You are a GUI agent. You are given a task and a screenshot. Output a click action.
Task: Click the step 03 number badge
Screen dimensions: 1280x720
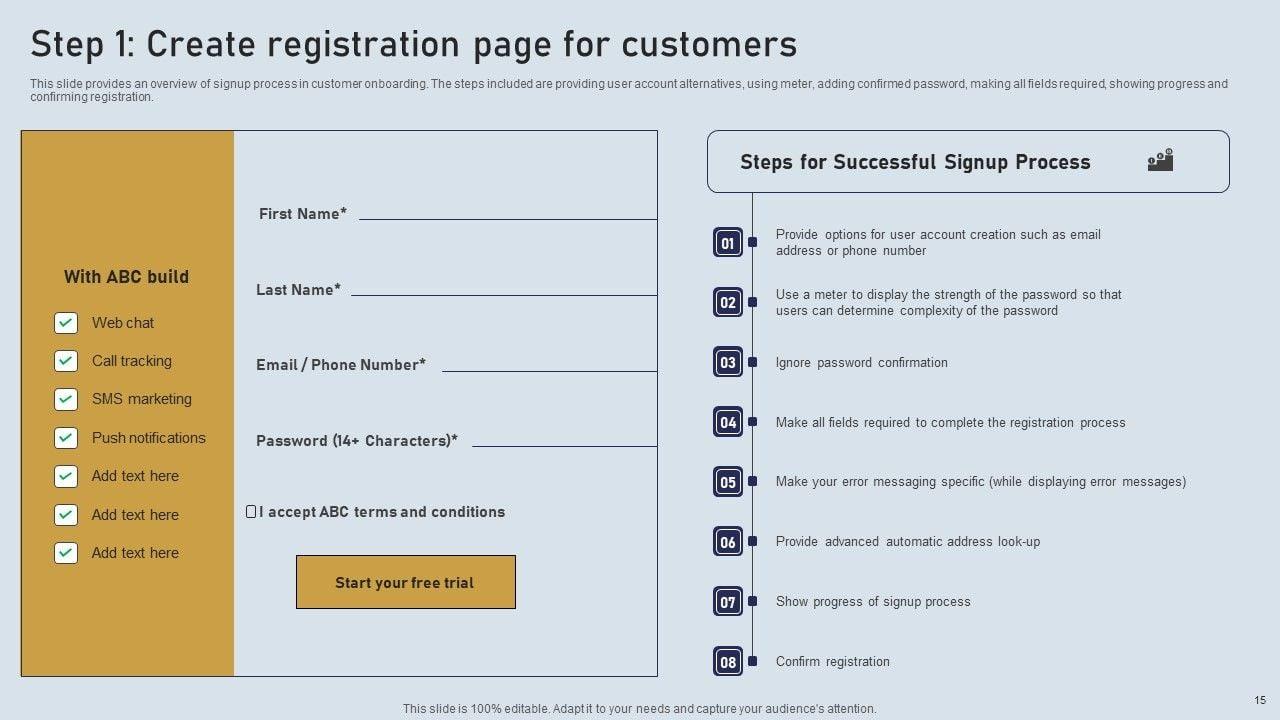tap(728, 362)
